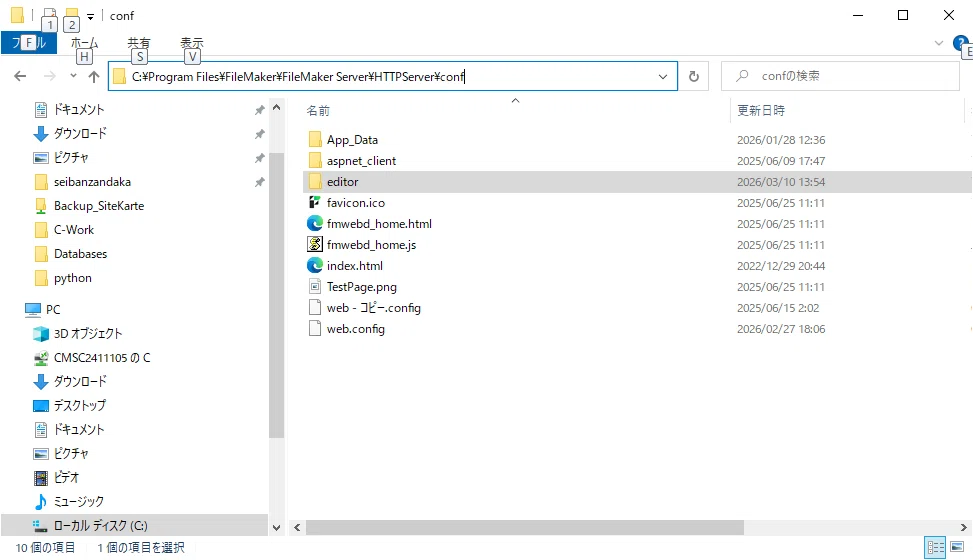Open the 共有 ribbon tab
The width and height of the screenshot is (973, 560).
pos(139,43)
